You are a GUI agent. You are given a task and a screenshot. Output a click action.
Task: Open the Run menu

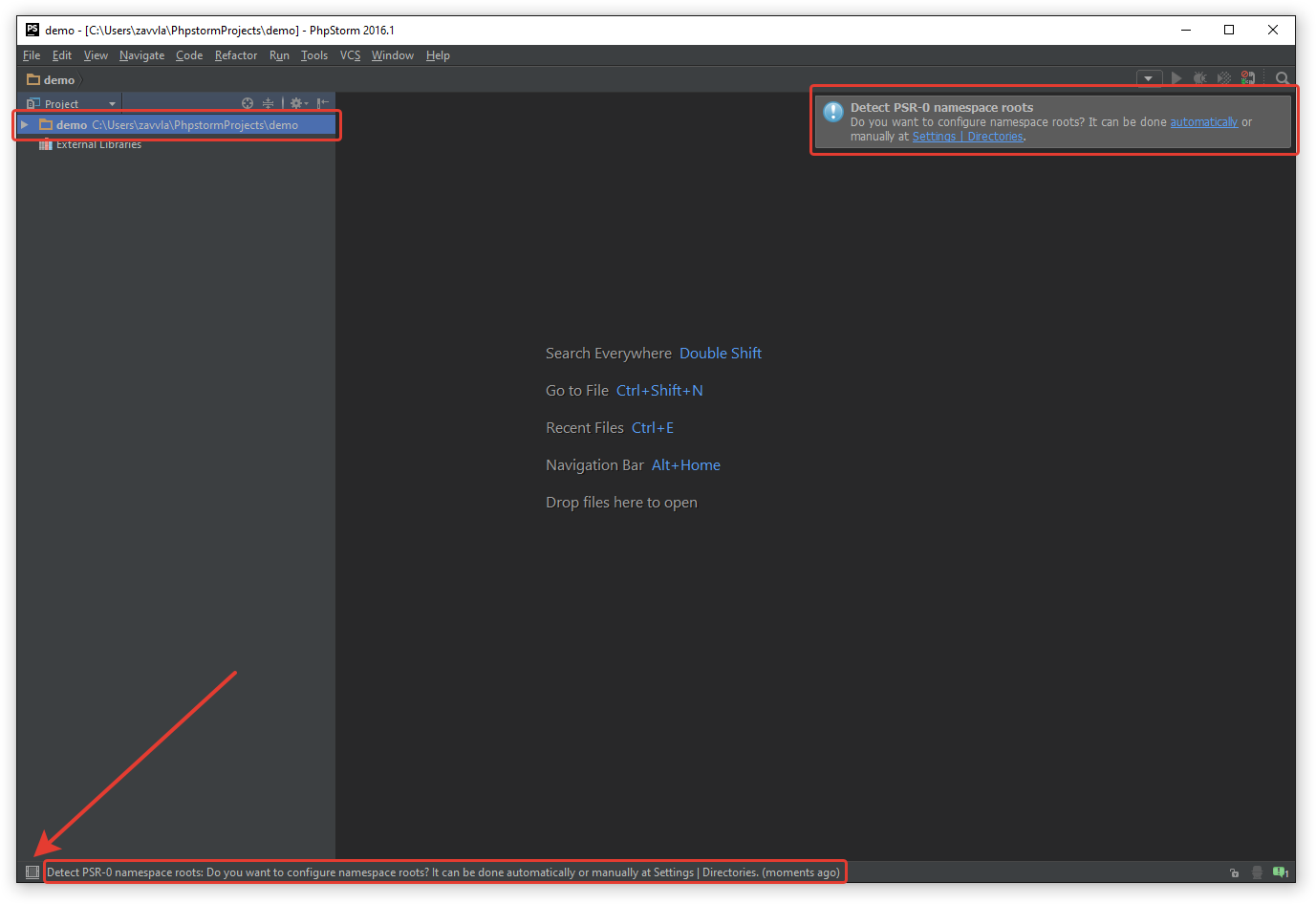click(x=279, y=55)
